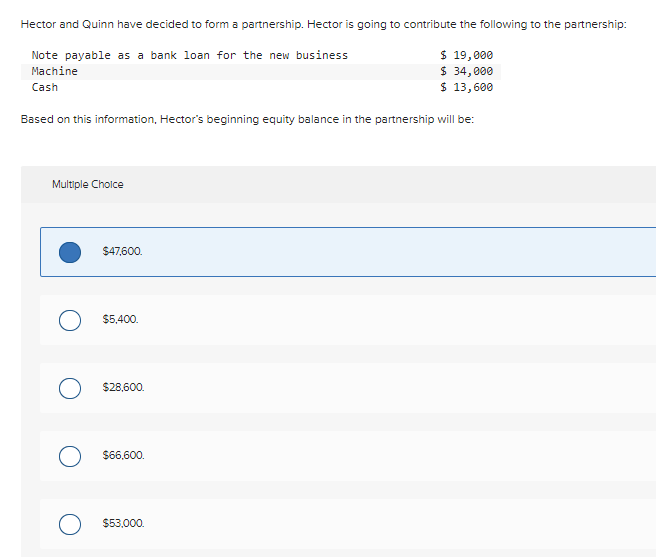Click the filled $47,600 radio button
This screenshot has height=557, width=656.
pos(70,252)
